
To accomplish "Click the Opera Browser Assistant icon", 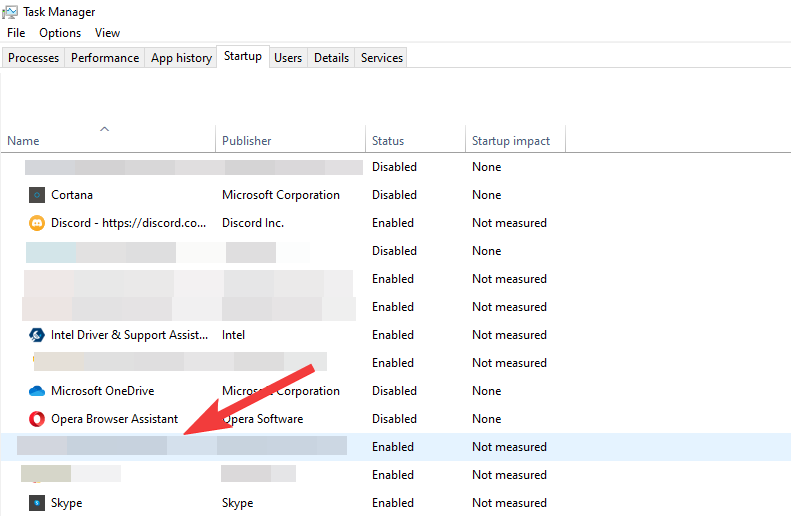I will tap(37, 419).
